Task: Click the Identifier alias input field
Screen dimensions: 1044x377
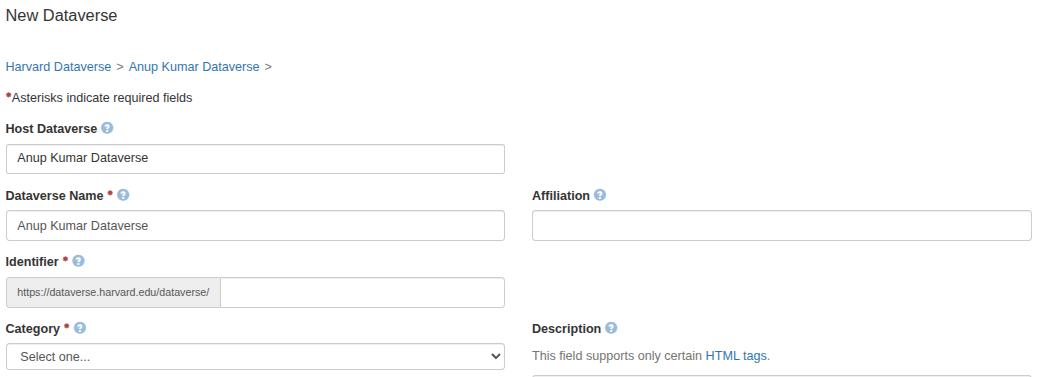Action: 362,292
